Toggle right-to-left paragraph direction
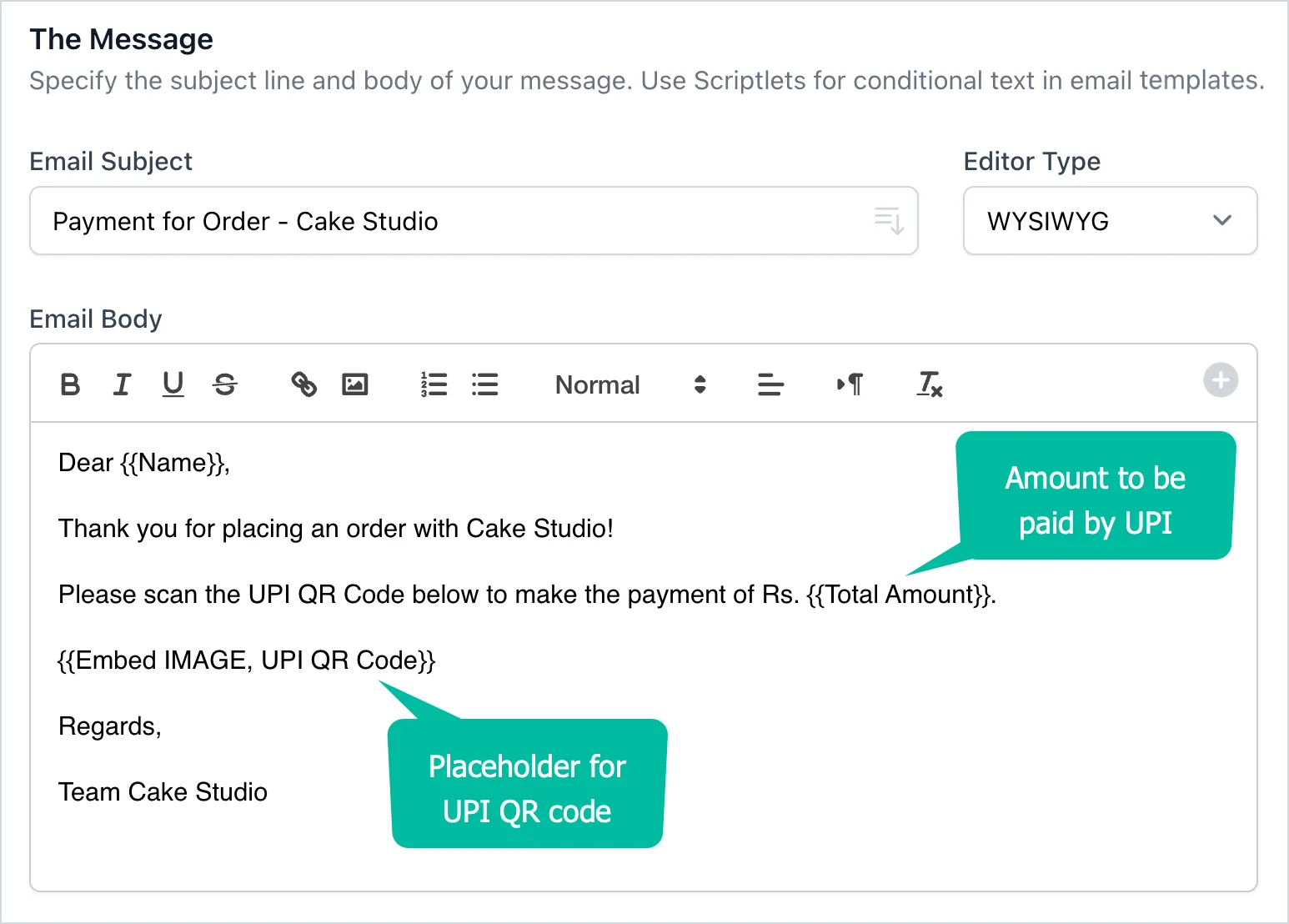The image size is (1289, 924). tap(850, 384)
